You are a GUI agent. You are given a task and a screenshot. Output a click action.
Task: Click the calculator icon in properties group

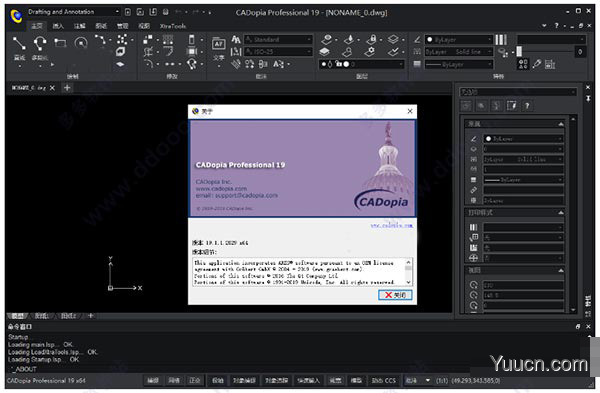click(x=550, y=64)
